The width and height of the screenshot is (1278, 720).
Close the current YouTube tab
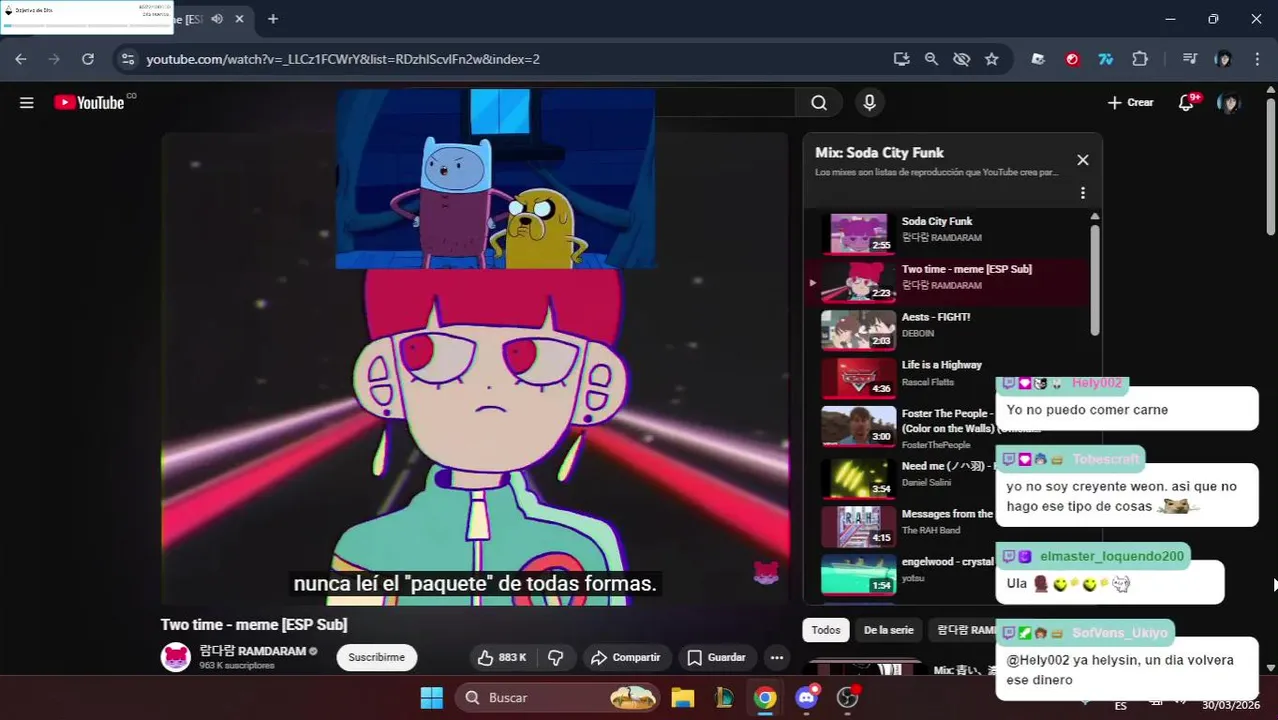coord(239,19)
